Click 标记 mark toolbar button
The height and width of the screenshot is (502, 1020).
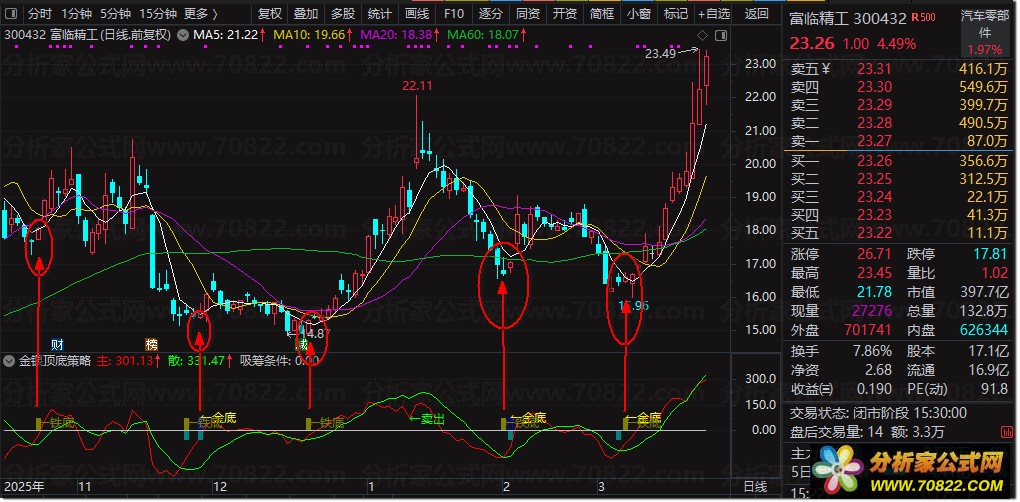(x=676, y=14)
